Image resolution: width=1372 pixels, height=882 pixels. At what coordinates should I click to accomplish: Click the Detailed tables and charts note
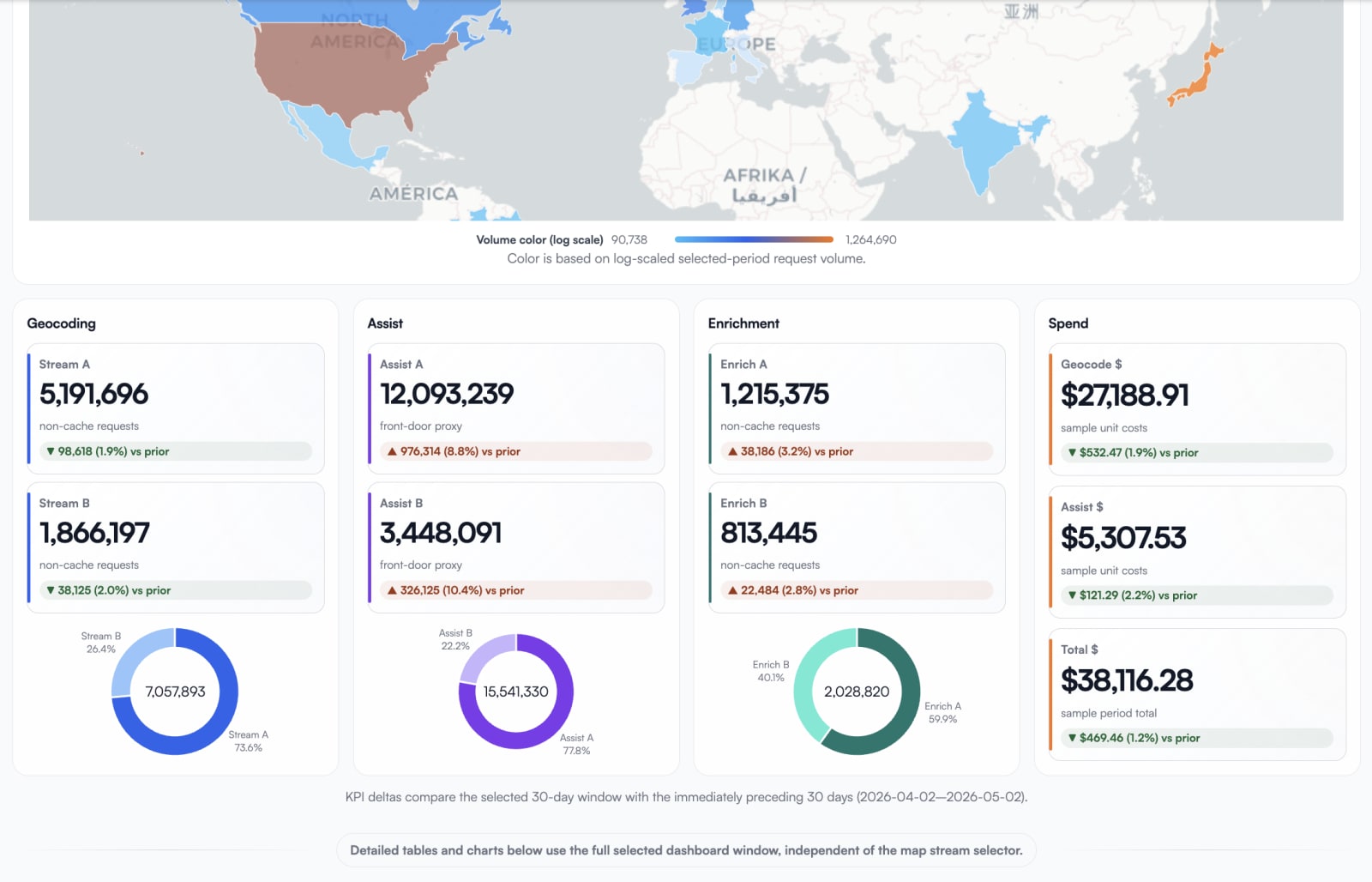[x=686, y=850]
